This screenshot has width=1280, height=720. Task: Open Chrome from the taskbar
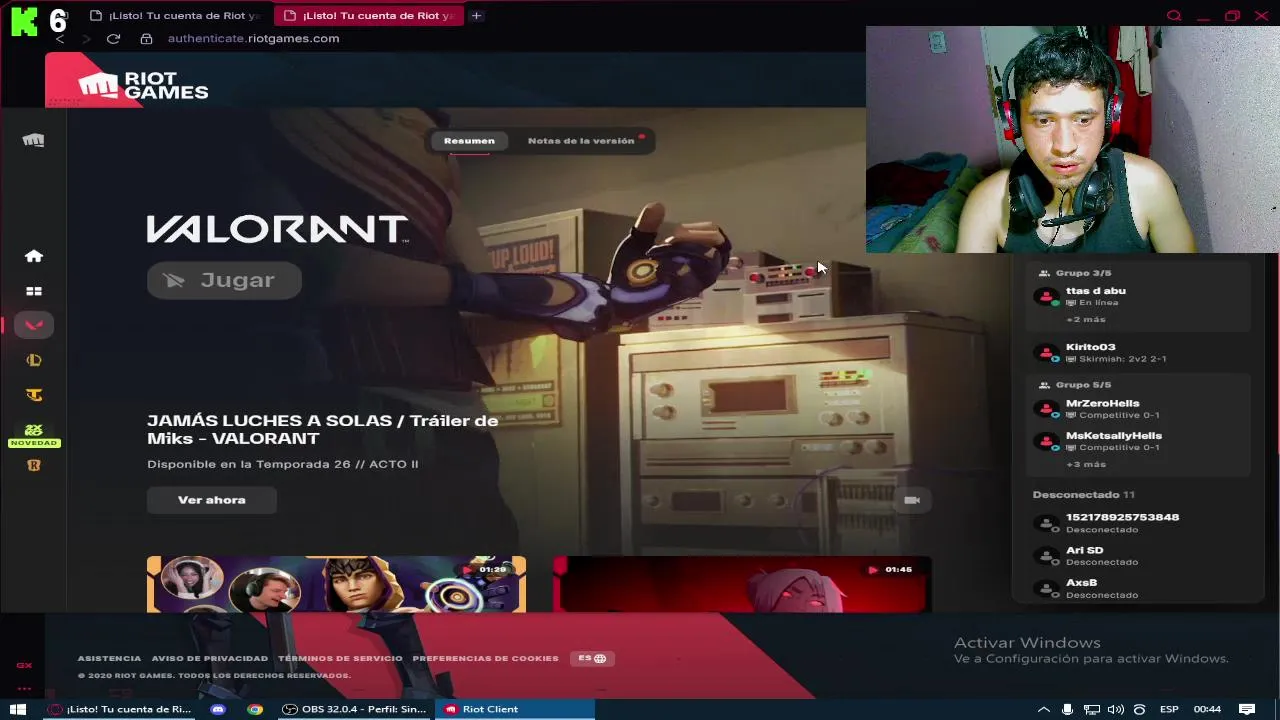point(255,709)
